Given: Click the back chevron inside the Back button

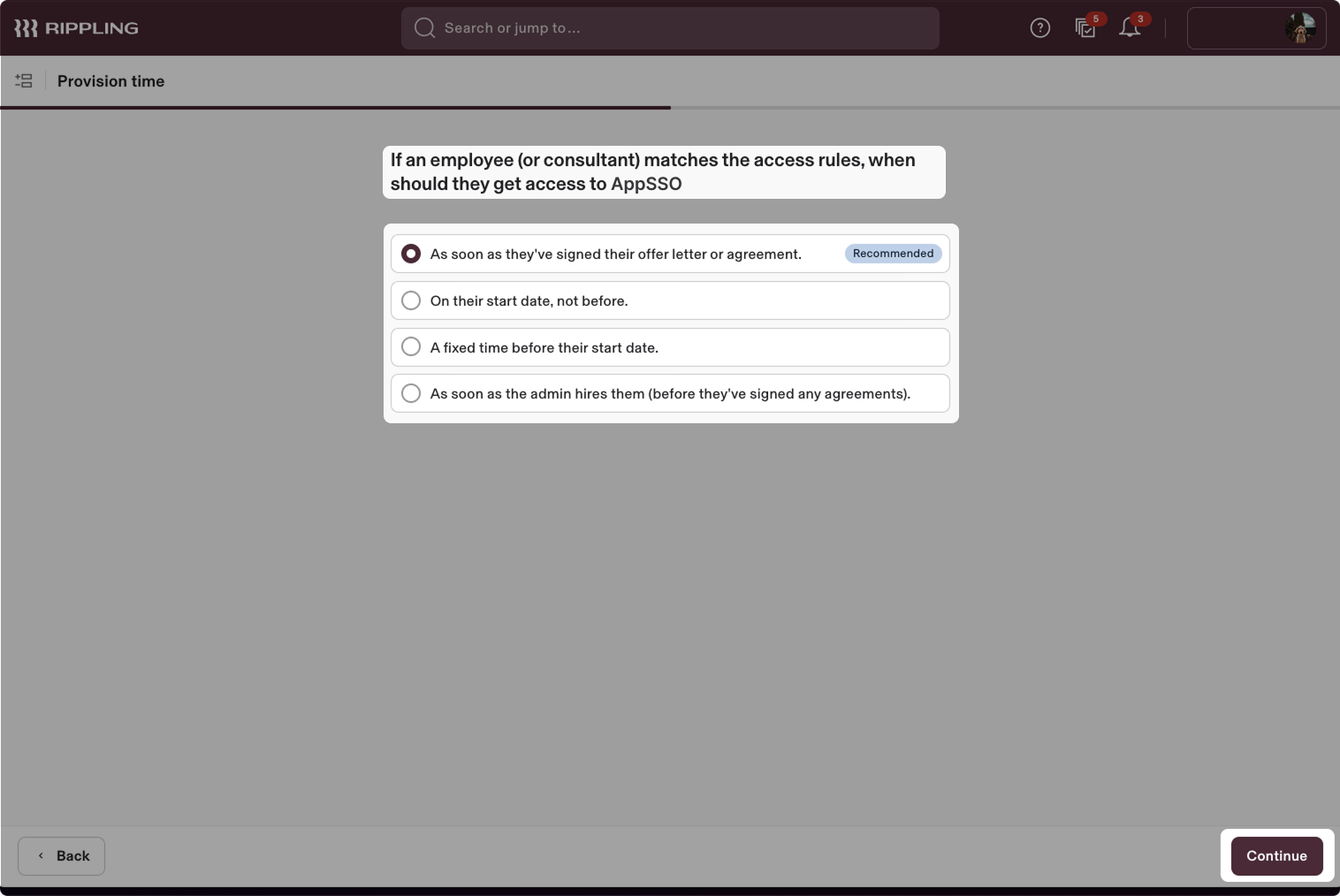Looking at the screenshot, I should point(41,855).
